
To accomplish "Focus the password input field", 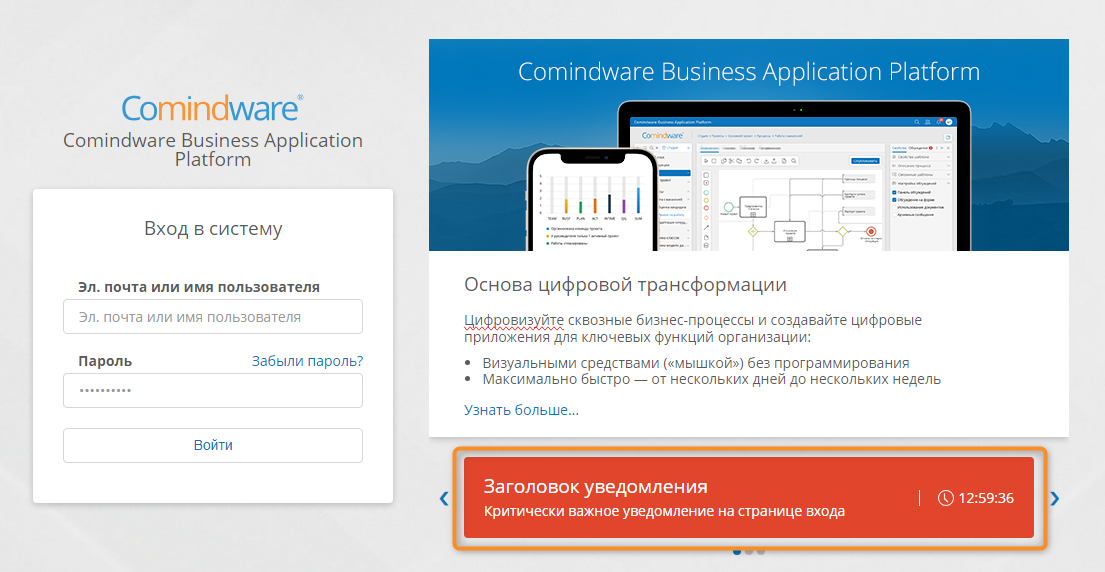I will [x=213, y=390].
